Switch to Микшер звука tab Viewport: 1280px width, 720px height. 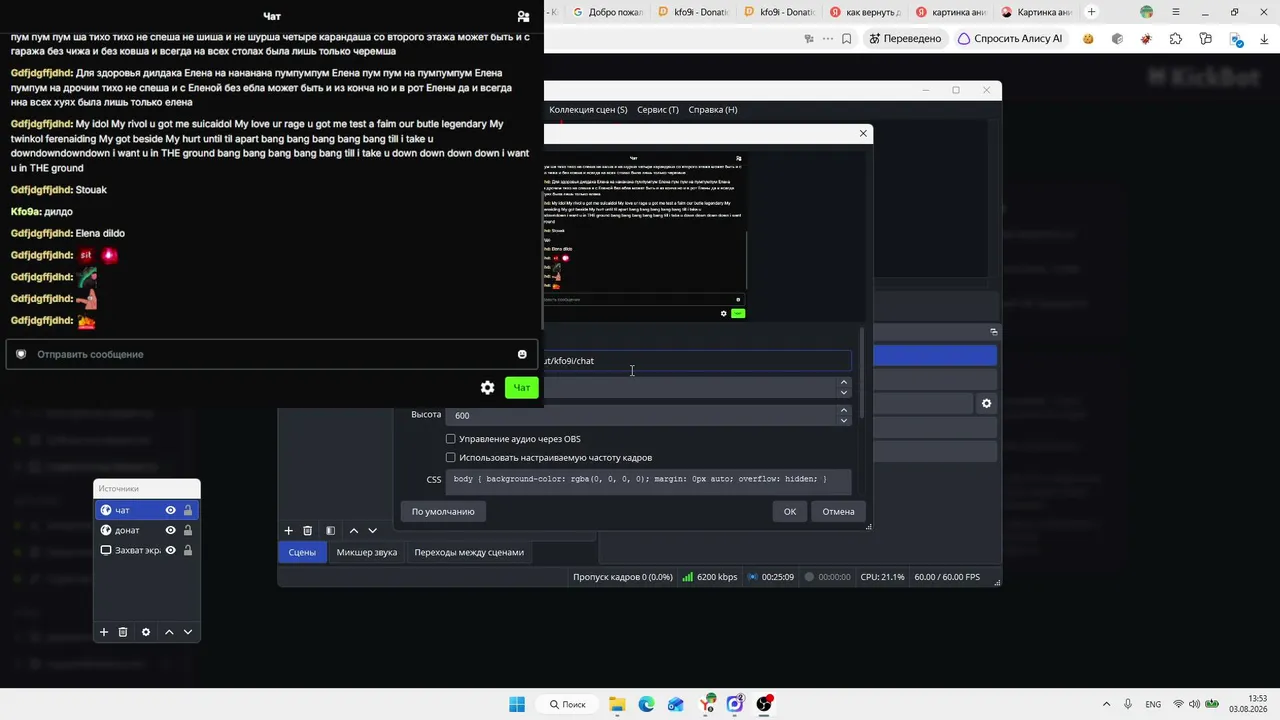[367, 552]
